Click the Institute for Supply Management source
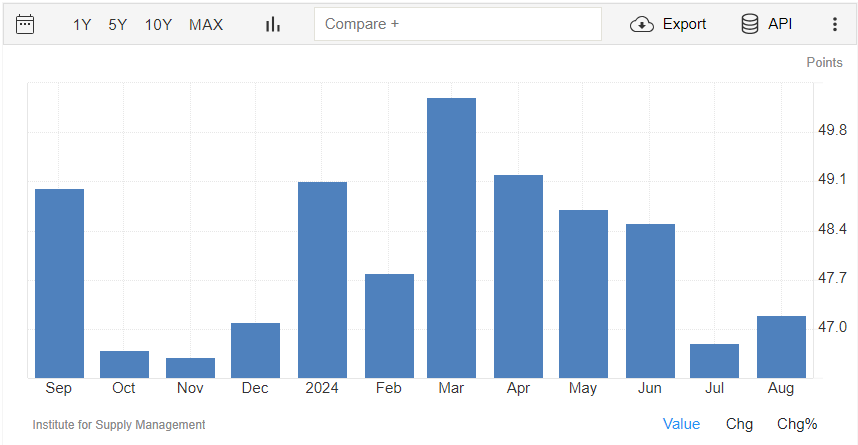 (x=119, y=425)
